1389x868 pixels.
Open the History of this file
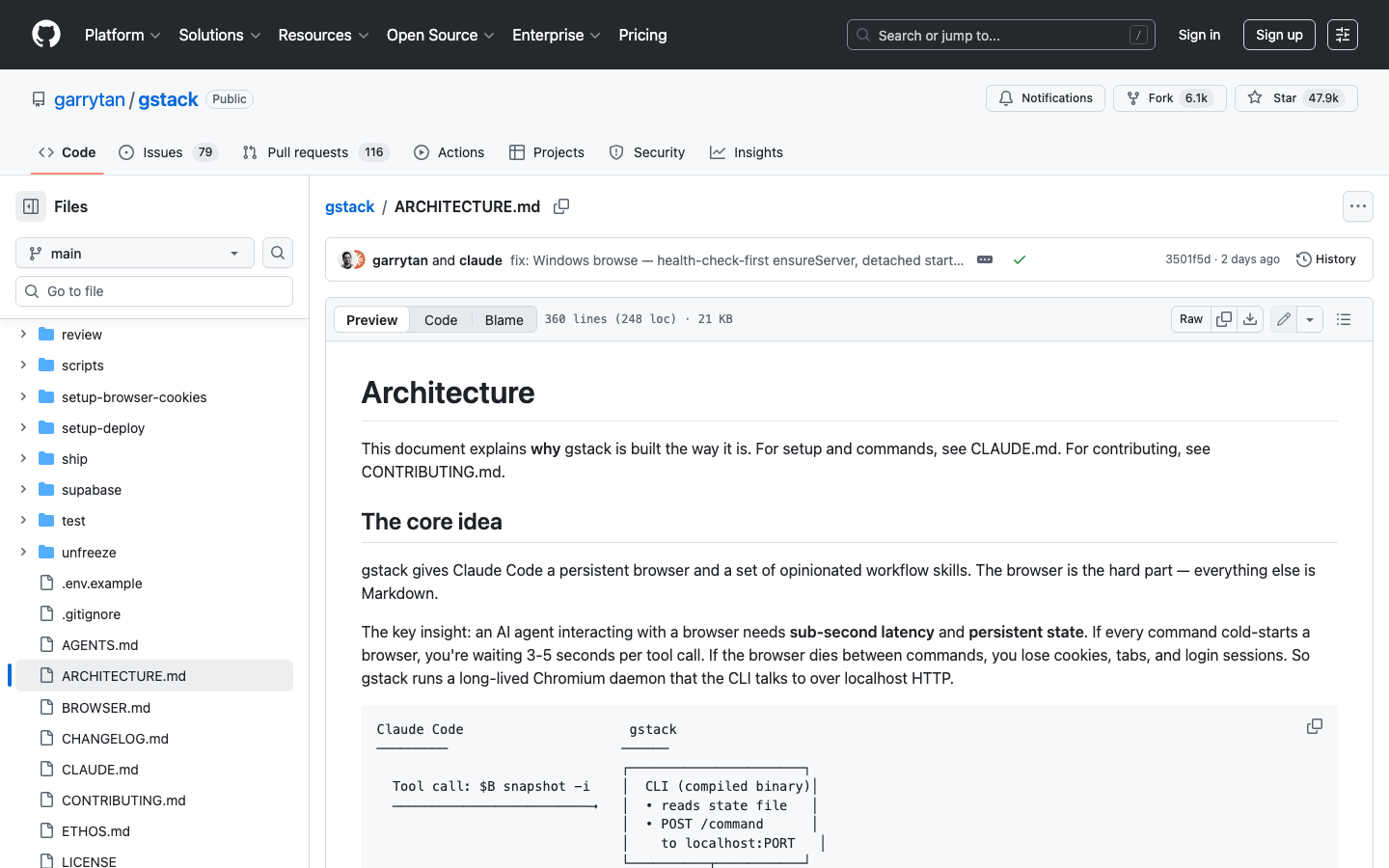pos(1326,259)
